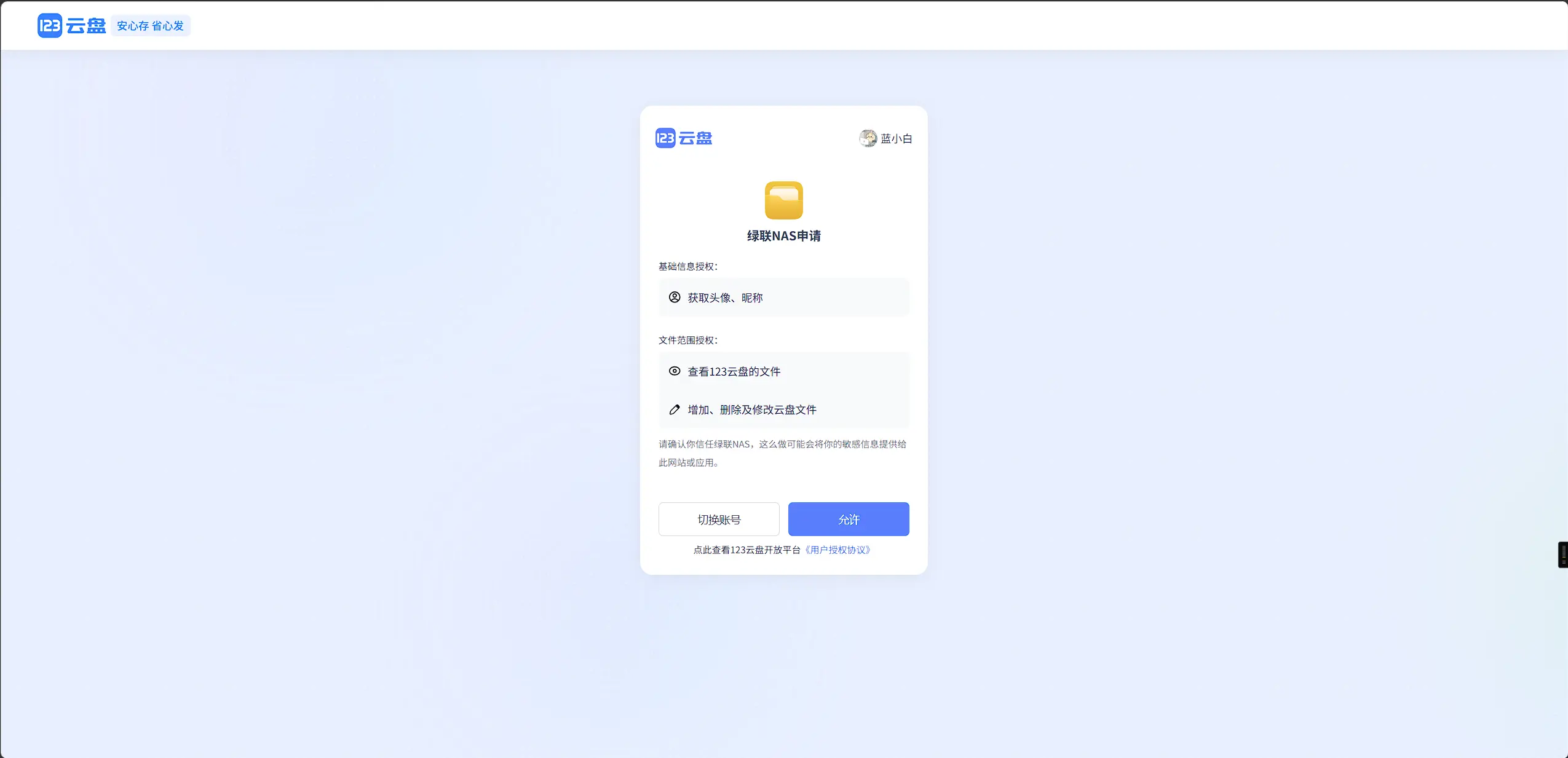The image size is (1568, 758).
Task: Click the yellow folder app icon
Action: point(783,200)
